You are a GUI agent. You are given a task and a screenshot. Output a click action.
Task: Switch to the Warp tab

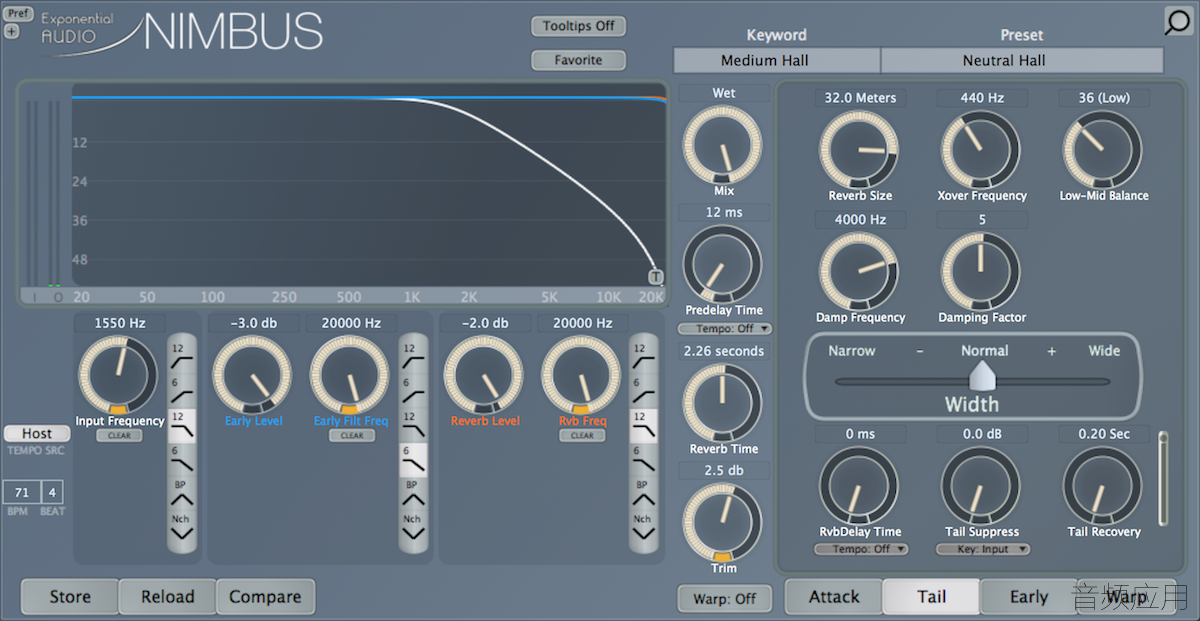pos(1126,597)
